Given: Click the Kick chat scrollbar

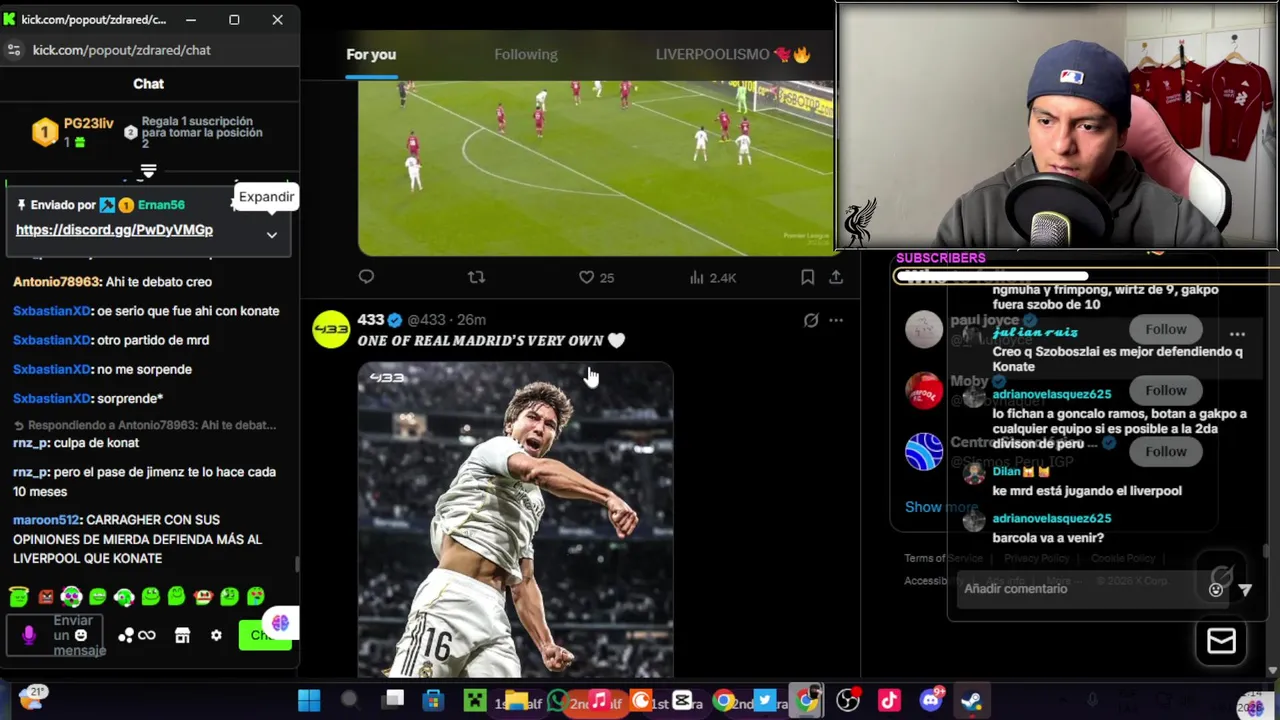Looking at the screenshot, I should pos(296,564).
